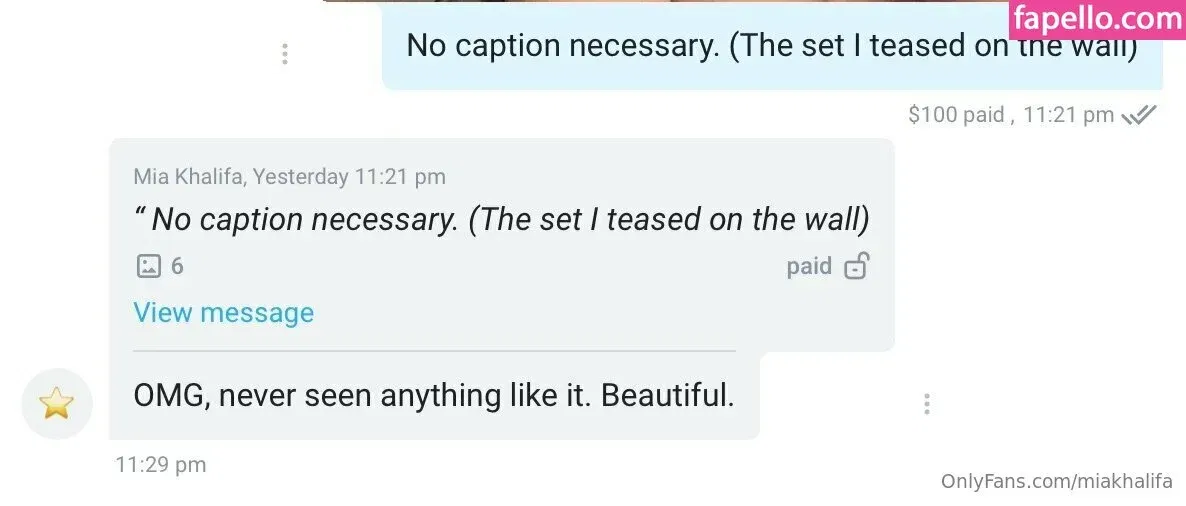Click the "OMG, never seen anything like it" reply text
The image size is (1186, 506).
434,396
